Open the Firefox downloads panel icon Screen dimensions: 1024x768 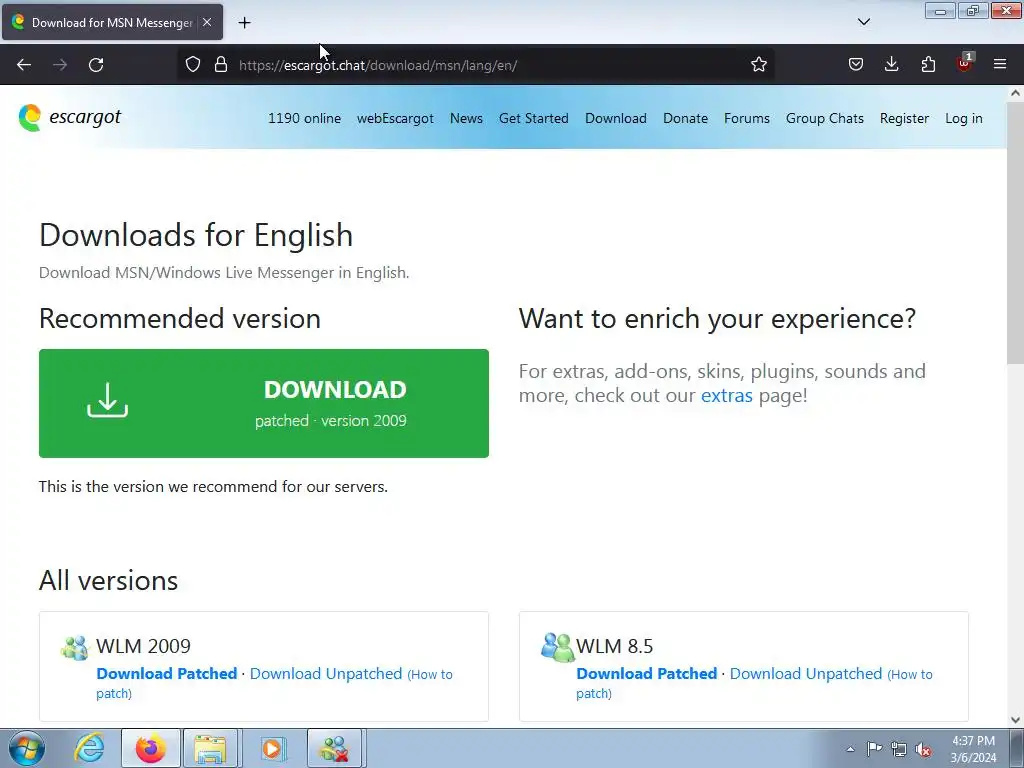(x=891, y=65)
